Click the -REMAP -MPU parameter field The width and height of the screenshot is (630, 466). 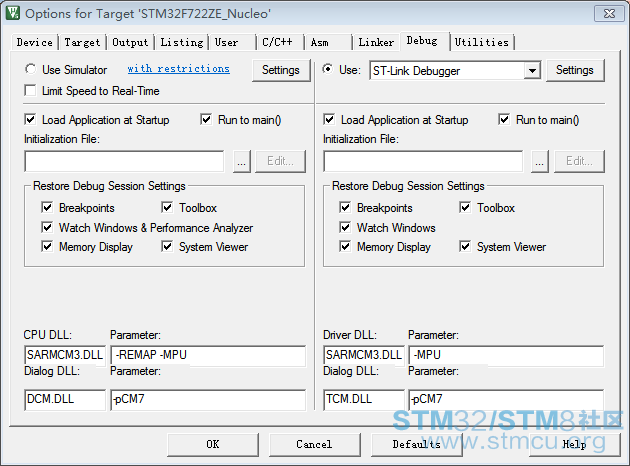tap(208, 356)
